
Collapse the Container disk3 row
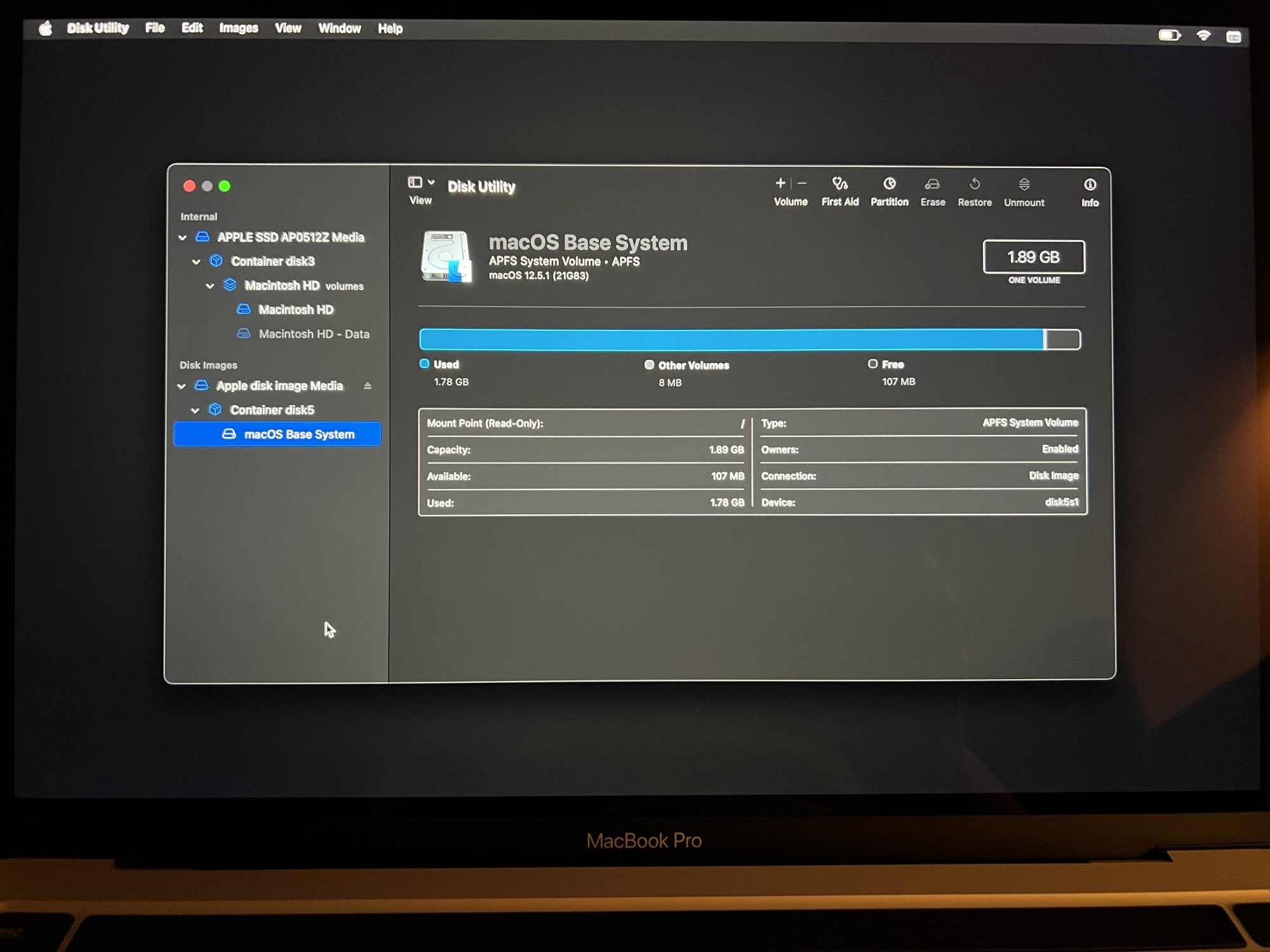(x=196, y=261)
